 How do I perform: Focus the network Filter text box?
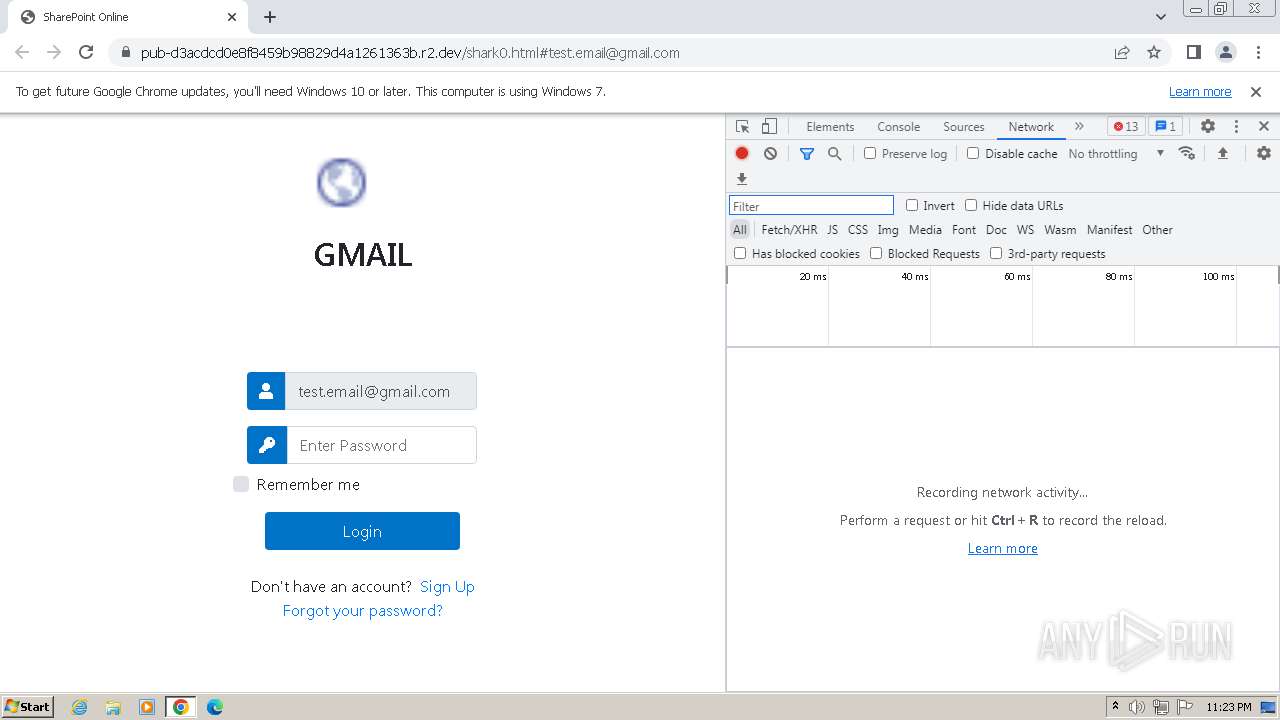tap(811, 206)
